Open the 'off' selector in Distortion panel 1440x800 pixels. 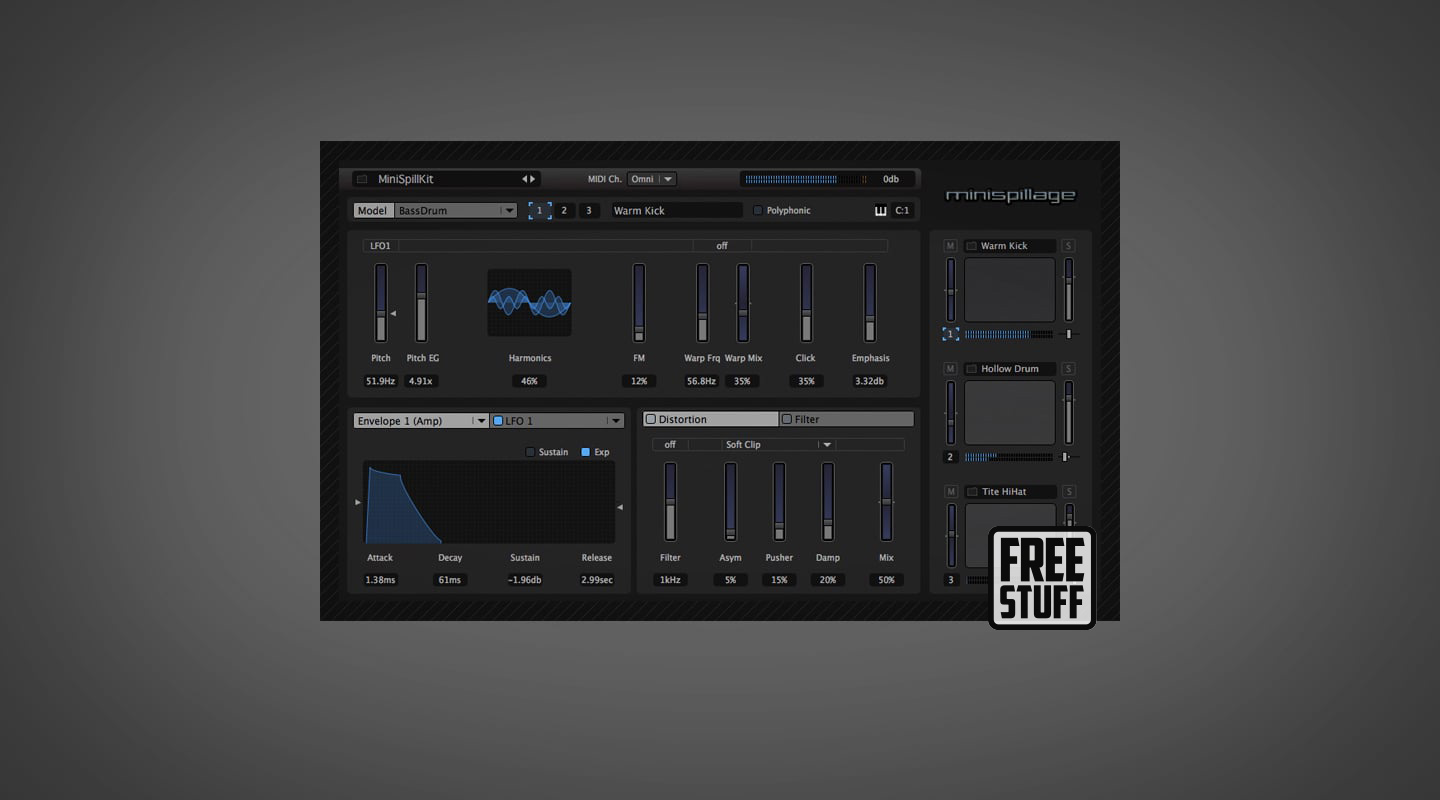pyautogui.click(x=670, y=445)
